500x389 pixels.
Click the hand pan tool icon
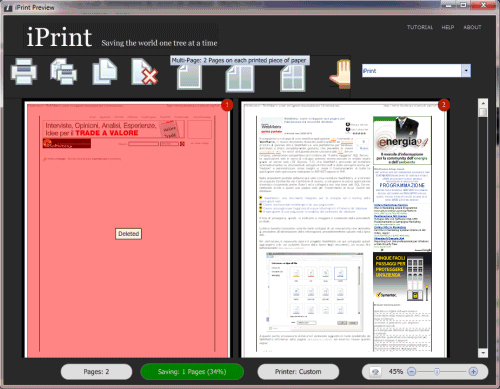coord(340,74)
